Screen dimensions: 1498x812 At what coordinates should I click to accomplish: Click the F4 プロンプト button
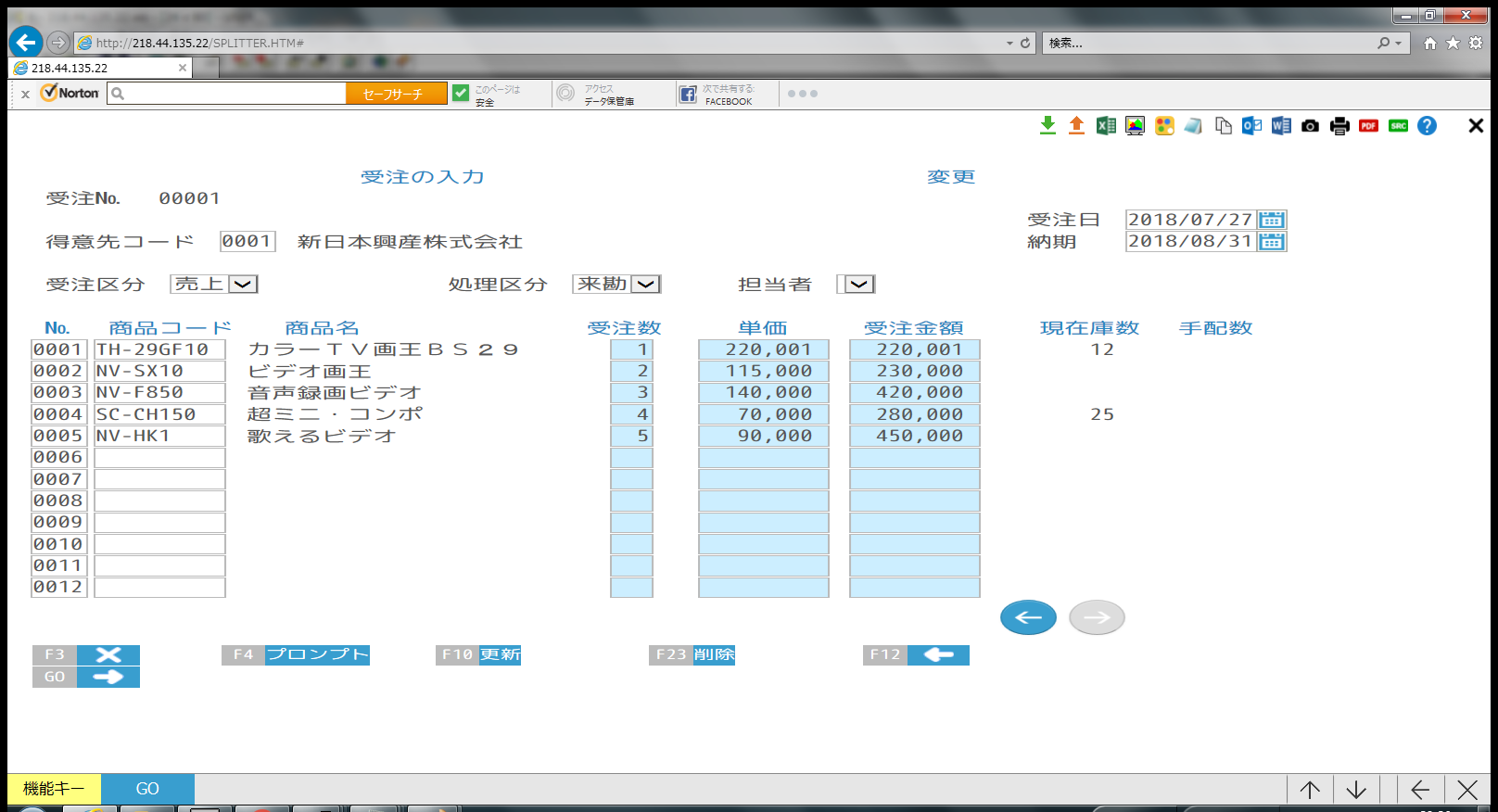[x=296, y=655]
